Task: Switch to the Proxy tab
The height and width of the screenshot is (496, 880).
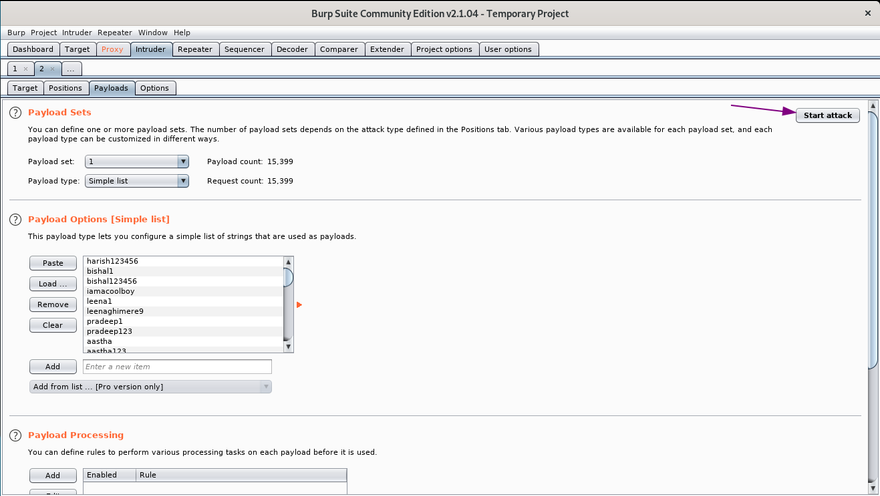Action: click(x=112, y=49)
